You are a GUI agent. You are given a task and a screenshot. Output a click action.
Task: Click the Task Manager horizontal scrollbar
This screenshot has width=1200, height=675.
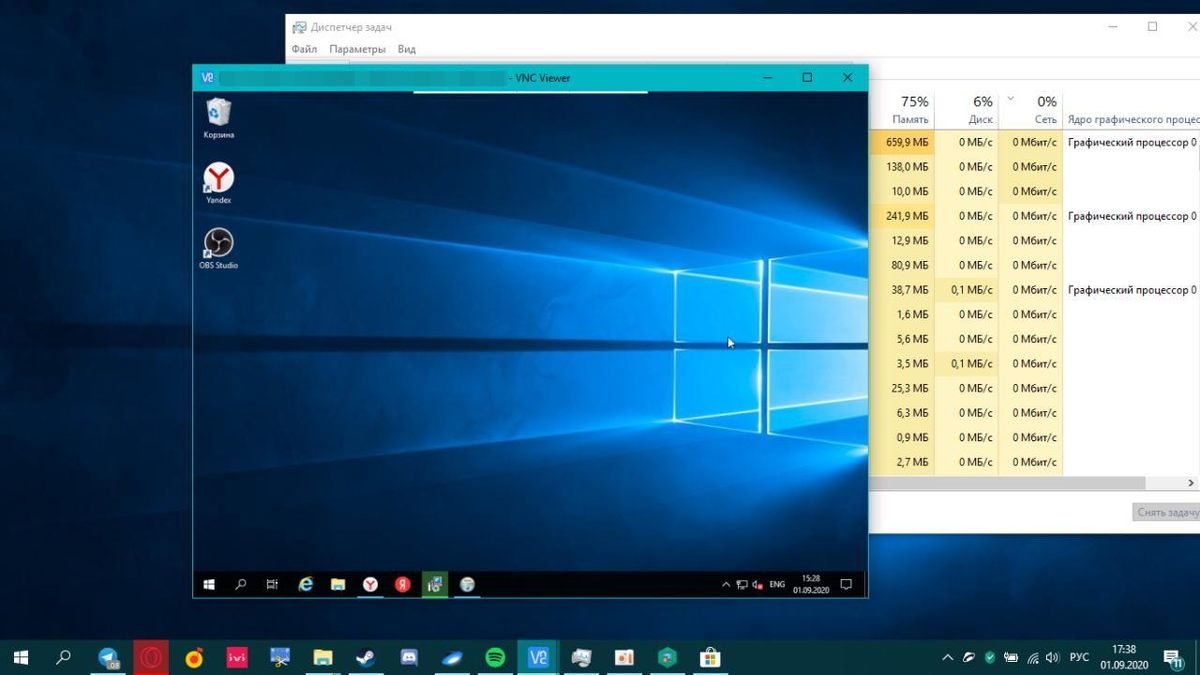1006,483
